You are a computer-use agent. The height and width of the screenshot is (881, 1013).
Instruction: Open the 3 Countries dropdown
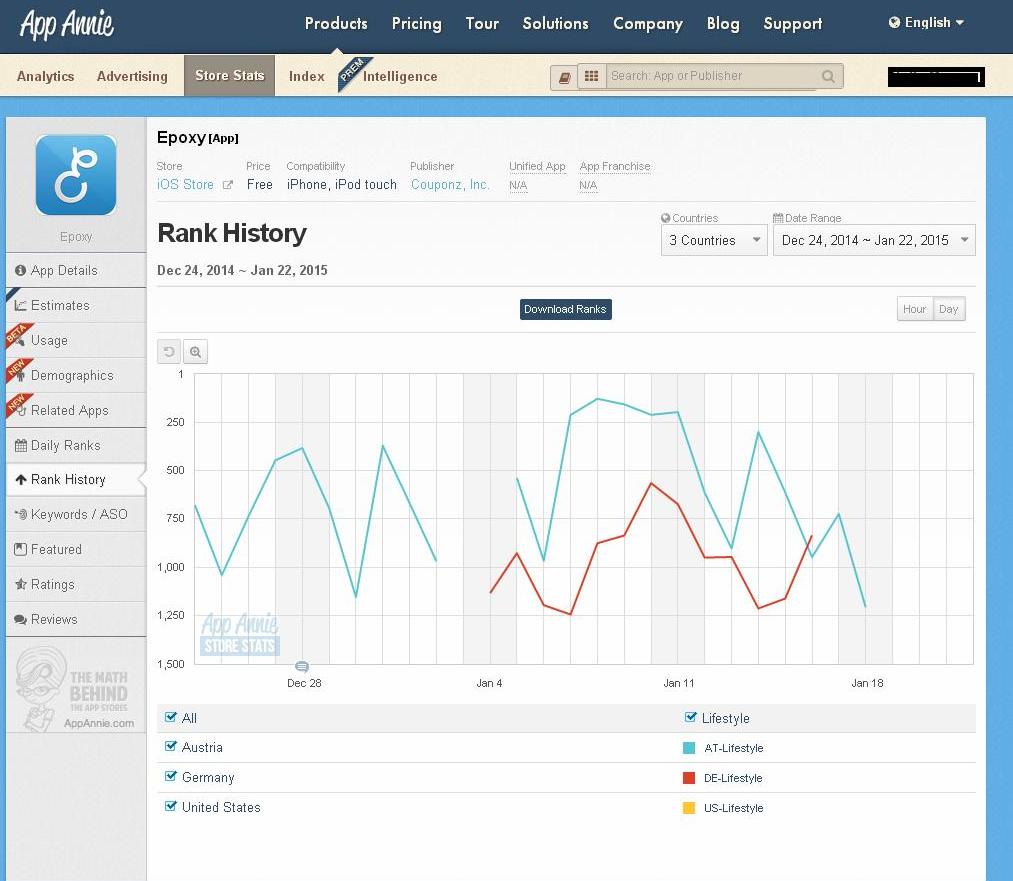714,240
